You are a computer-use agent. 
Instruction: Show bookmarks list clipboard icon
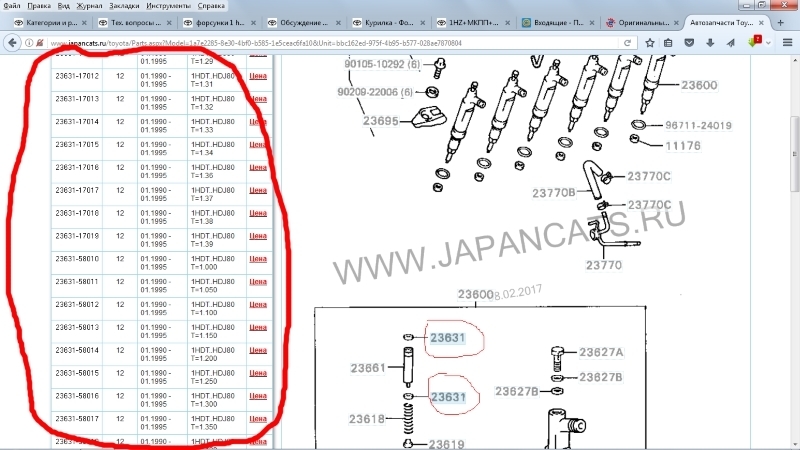pos(668,43)
